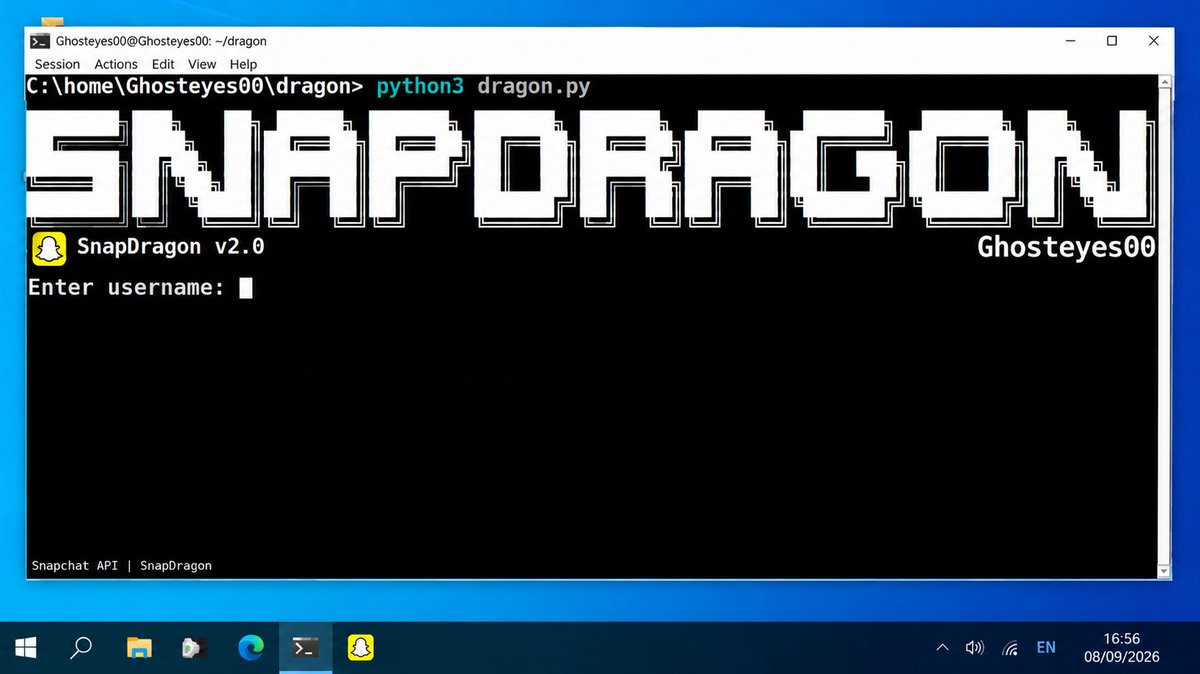
Task: Open the media app icon beside File Explorer
Action: (x=193, y=648)
